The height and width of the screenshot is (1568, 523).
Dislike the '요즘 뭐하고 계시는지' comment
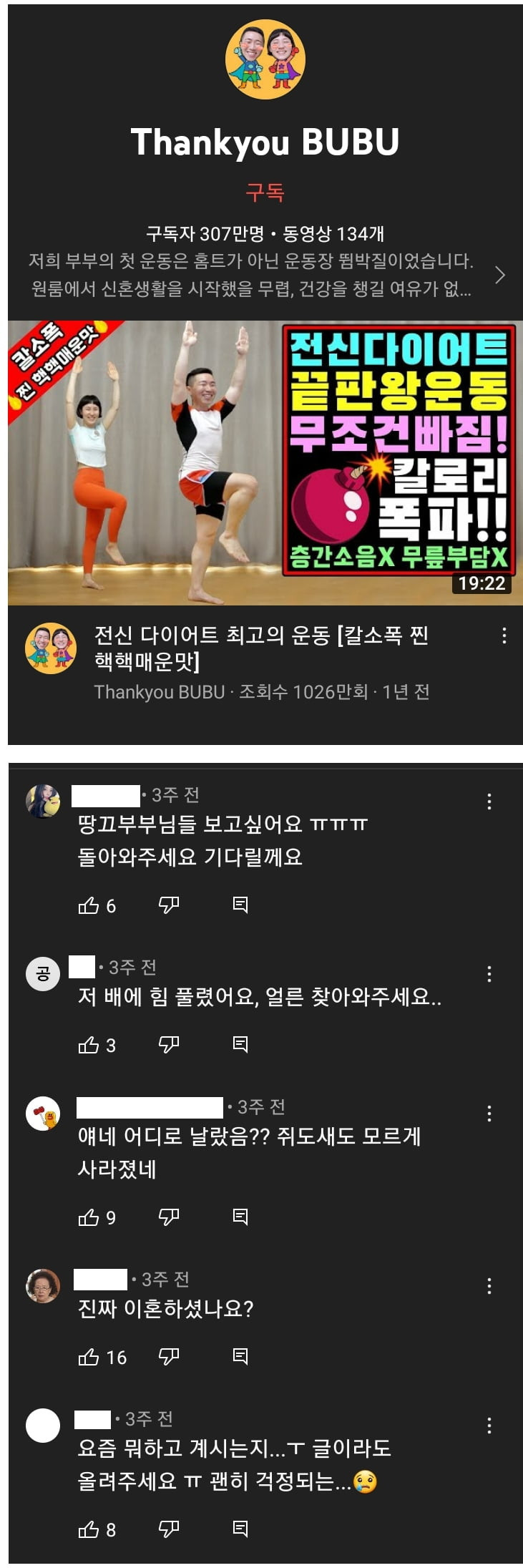[168, 1529]
